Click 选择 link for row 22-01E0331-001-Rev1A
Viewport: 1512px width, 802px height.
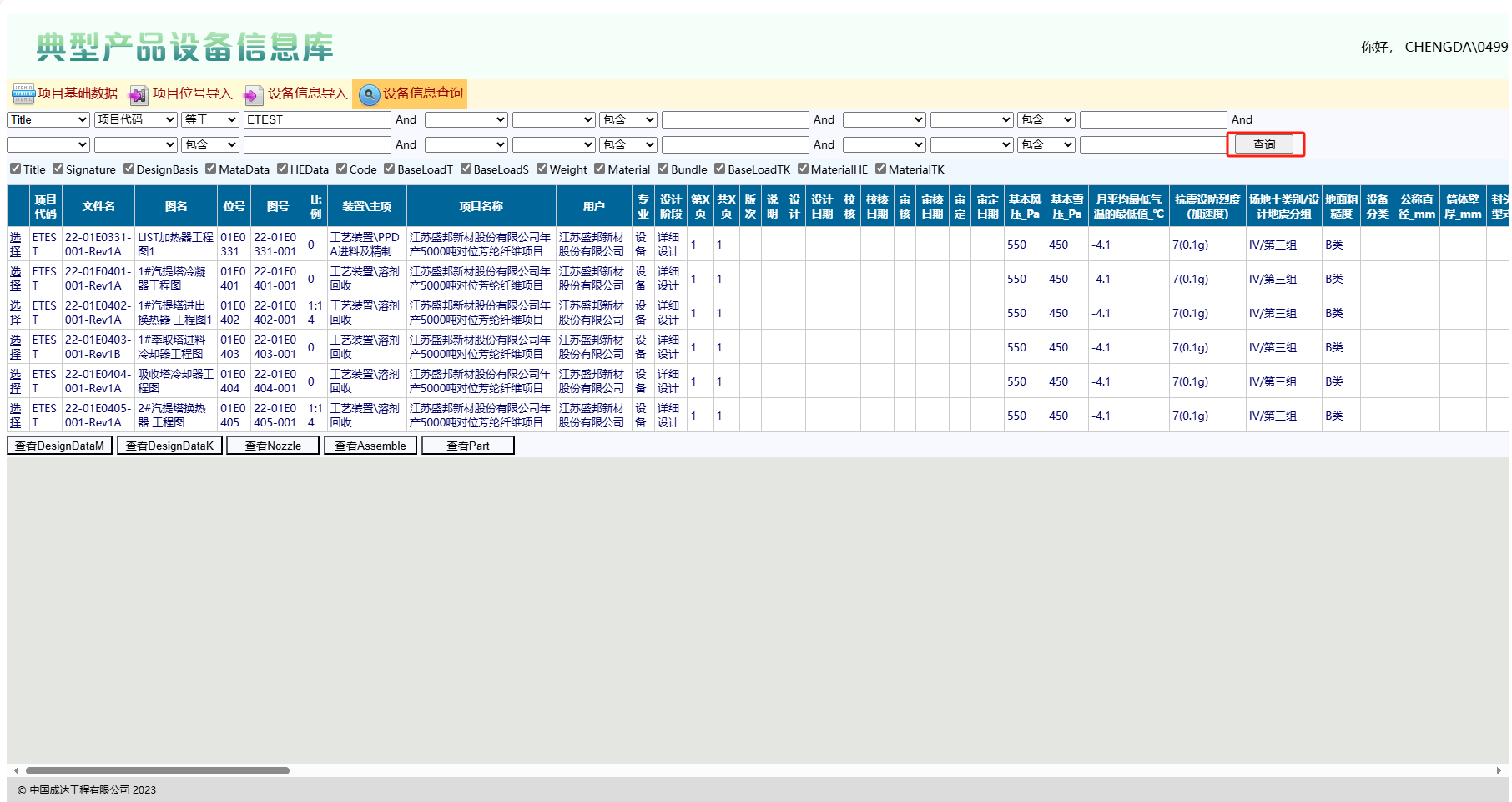coord(16,245)
